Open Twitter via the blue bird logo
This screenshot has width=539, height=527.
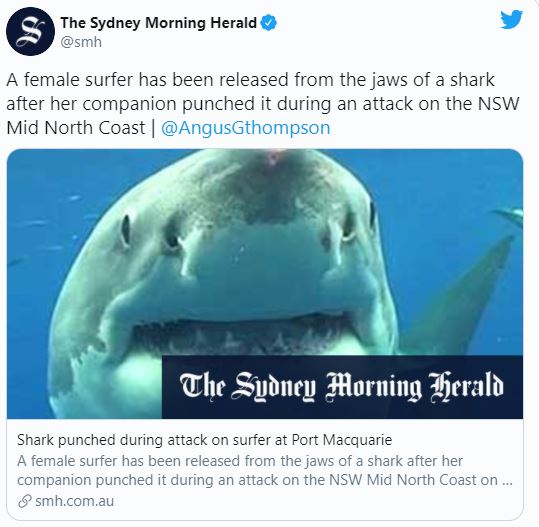coord(512,20)
